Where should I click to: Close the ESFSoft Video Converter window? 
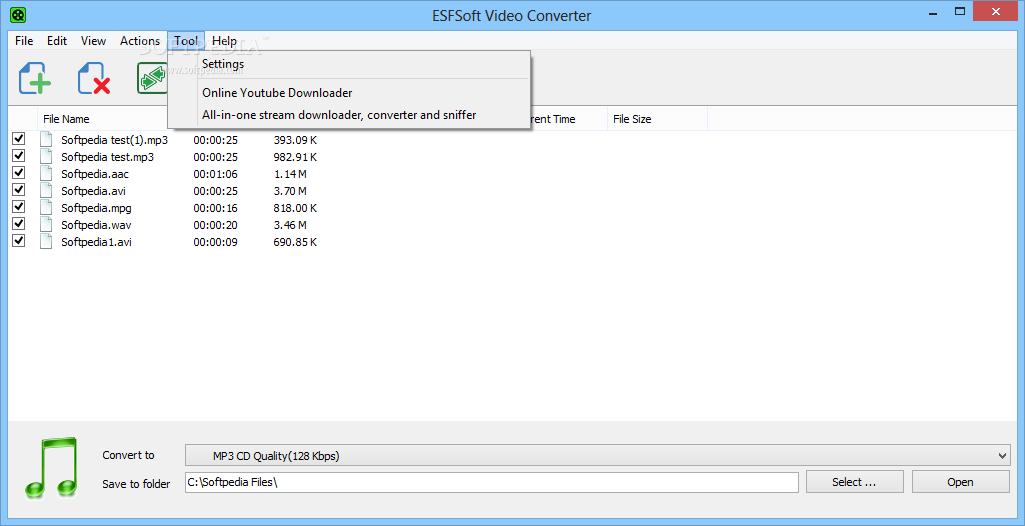point(996,12)
